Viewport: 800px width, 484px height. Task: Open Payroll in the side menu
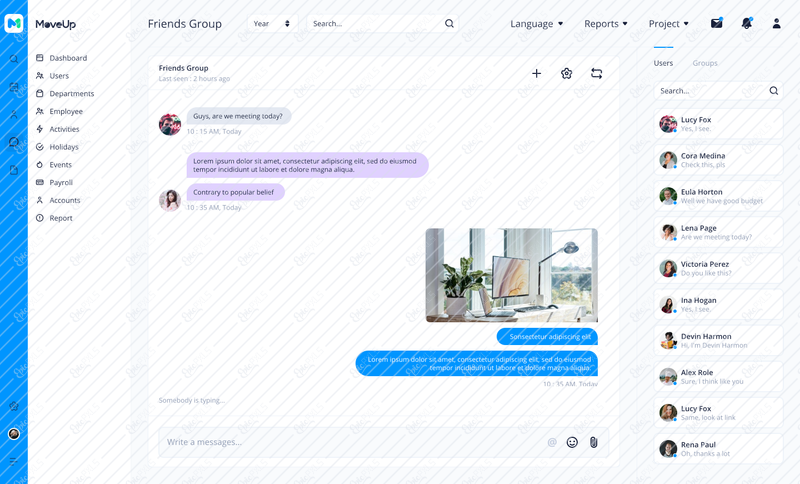click(x=54, y=183)
